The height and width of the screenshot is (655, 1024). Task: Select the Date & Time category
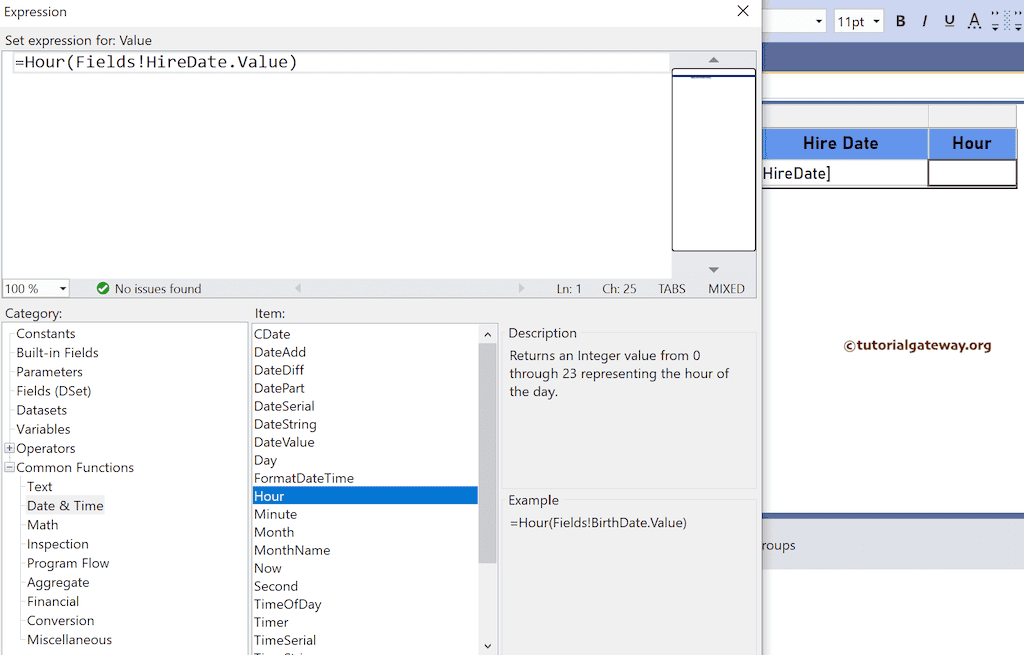tap(64, 505)
